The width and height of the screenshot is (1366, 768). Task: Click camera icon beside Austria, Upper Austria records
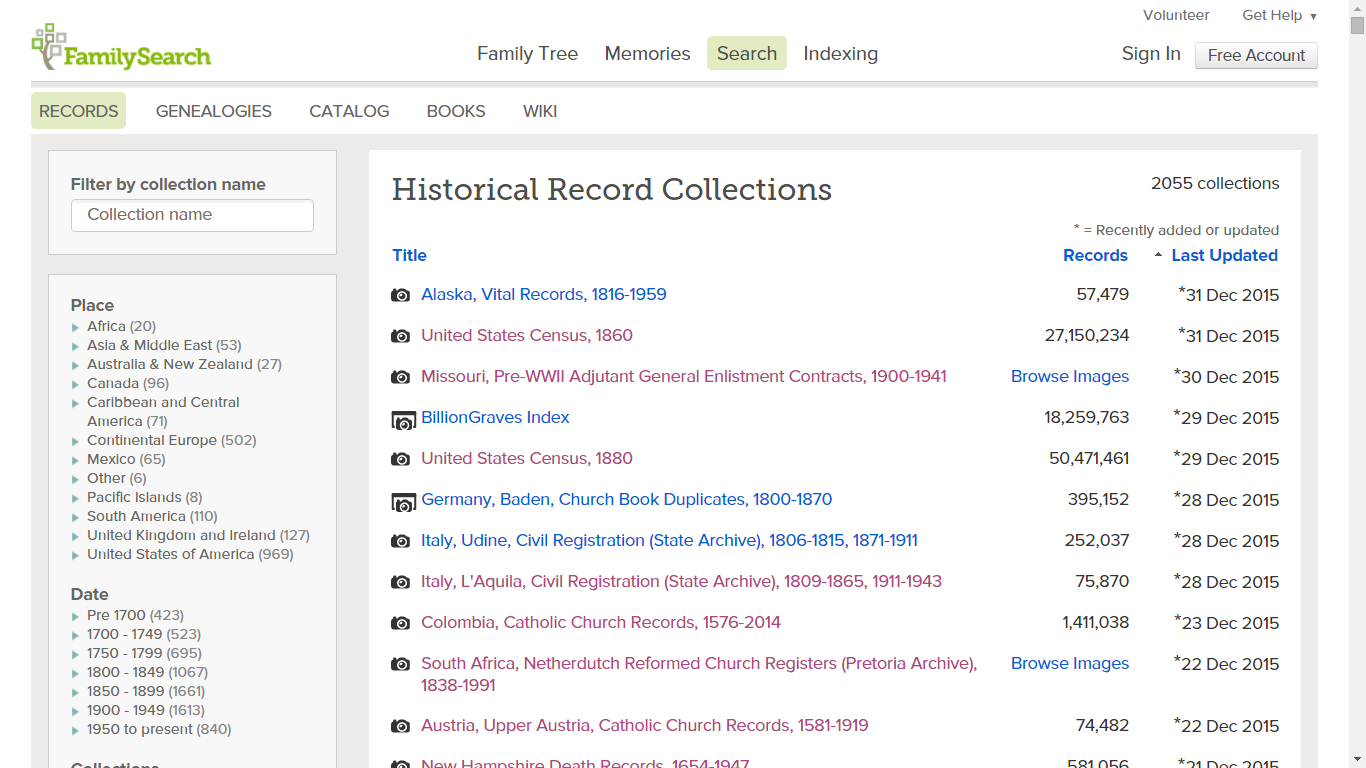[x=400, y=726]
